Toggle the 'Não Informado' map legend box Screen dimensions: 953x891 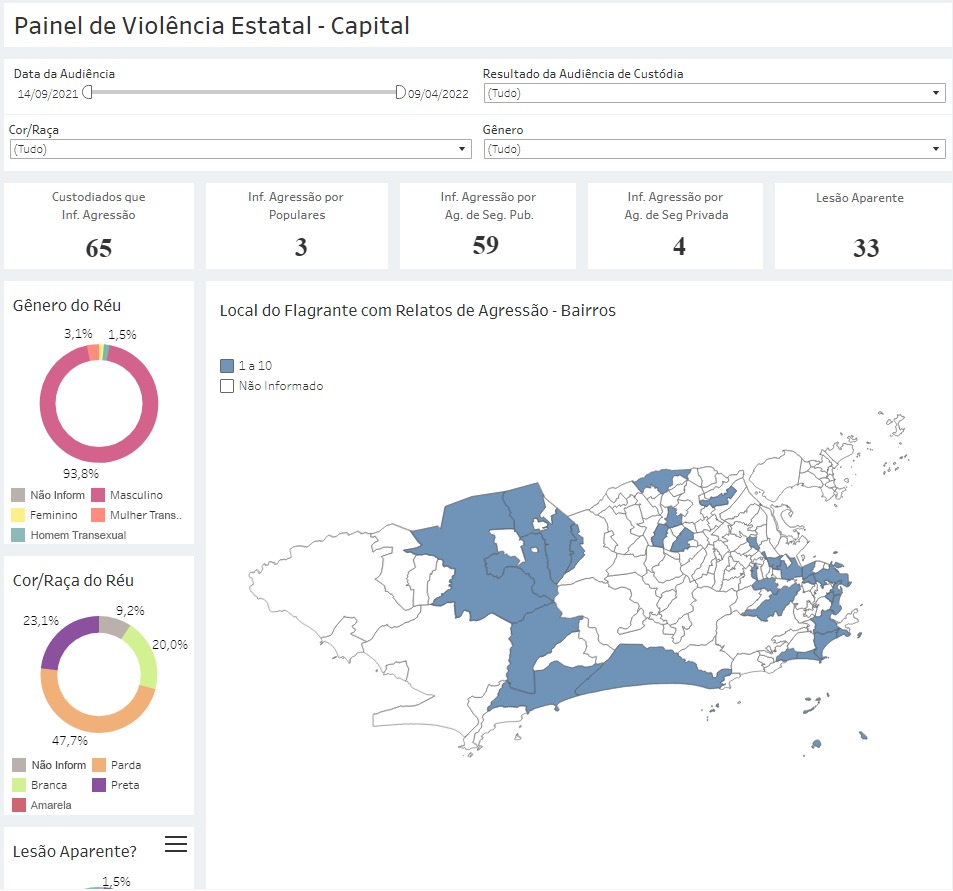click(227, 386)
